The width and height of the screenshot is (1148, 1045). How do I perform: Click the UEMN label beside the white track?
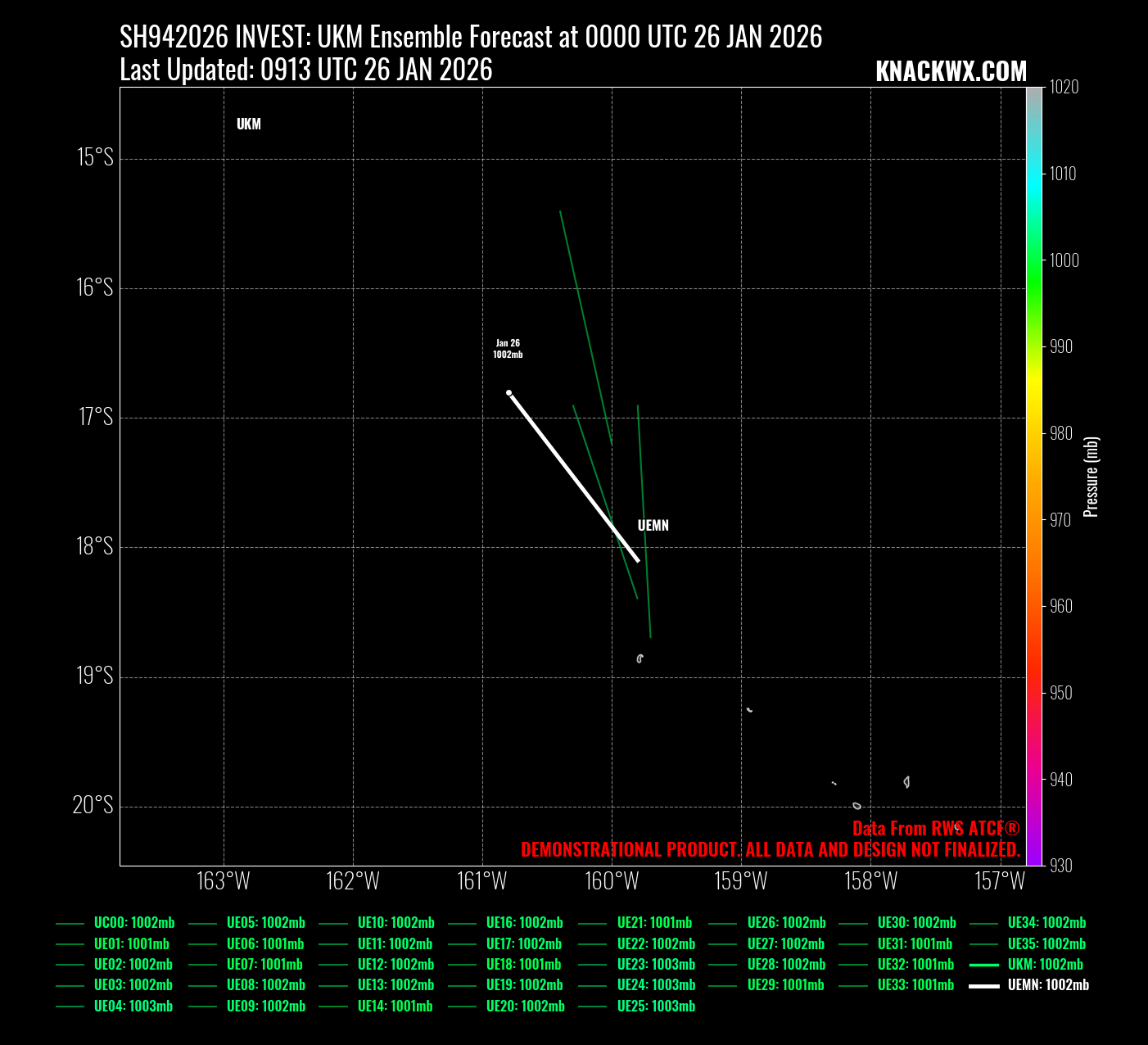[x=653, y=526]
